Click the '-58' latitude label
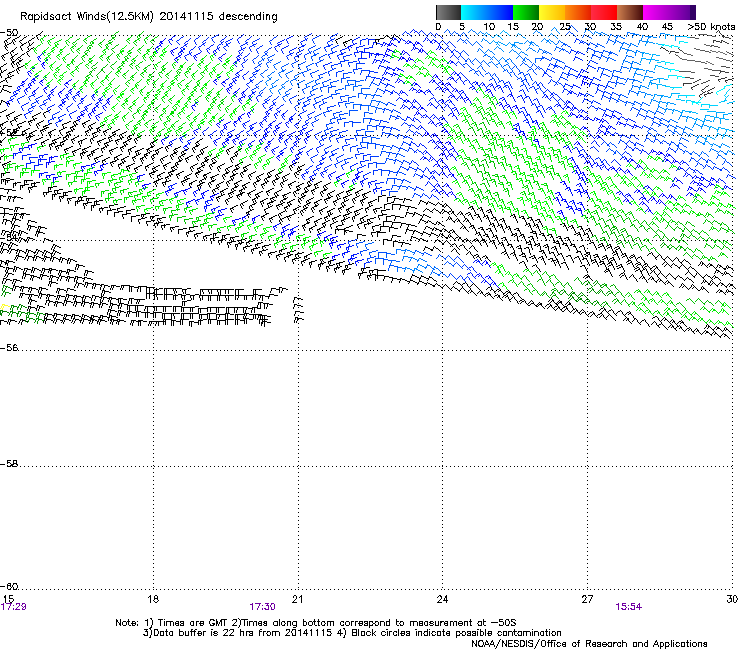740x650 pixels. click(9, 464)
